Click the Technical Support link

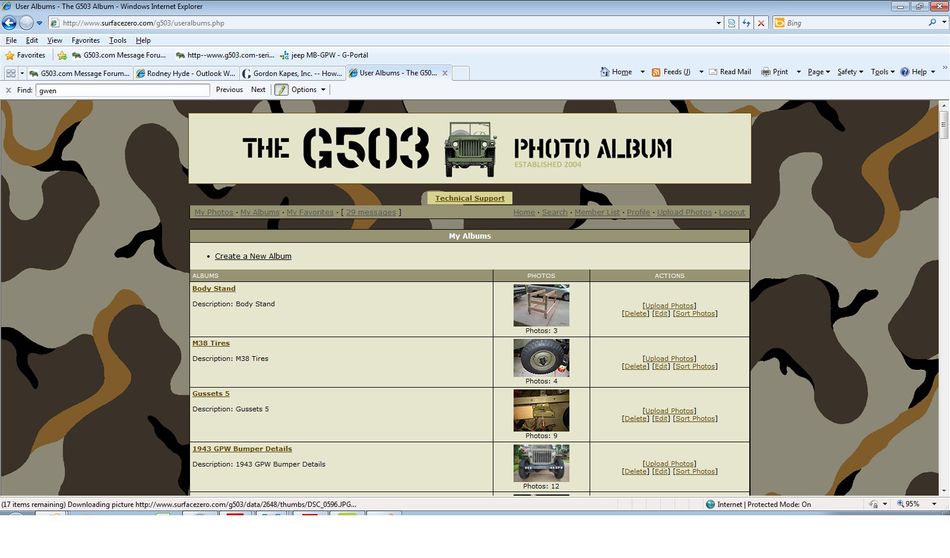click(470, 198)
